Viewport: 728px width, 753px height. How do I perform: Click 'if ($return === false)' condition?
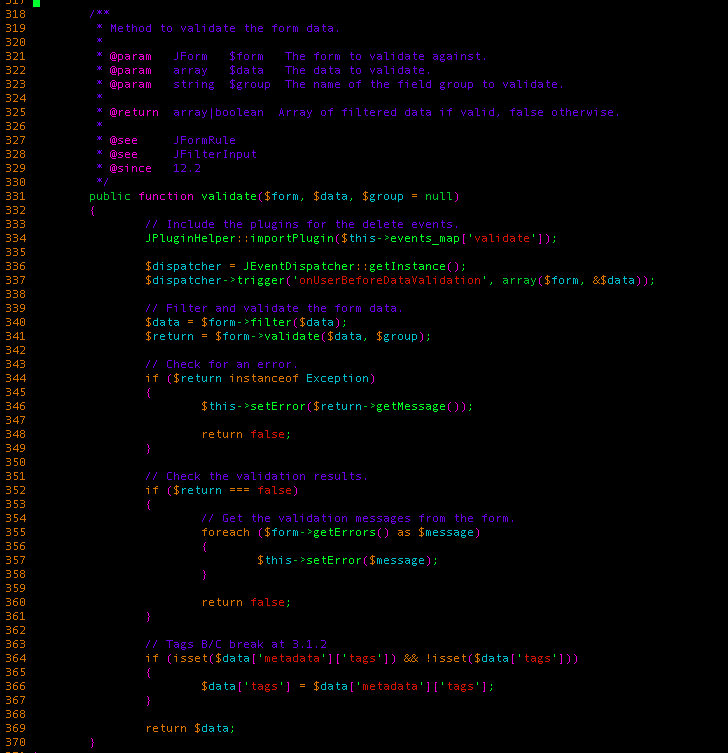click(222, 490)
